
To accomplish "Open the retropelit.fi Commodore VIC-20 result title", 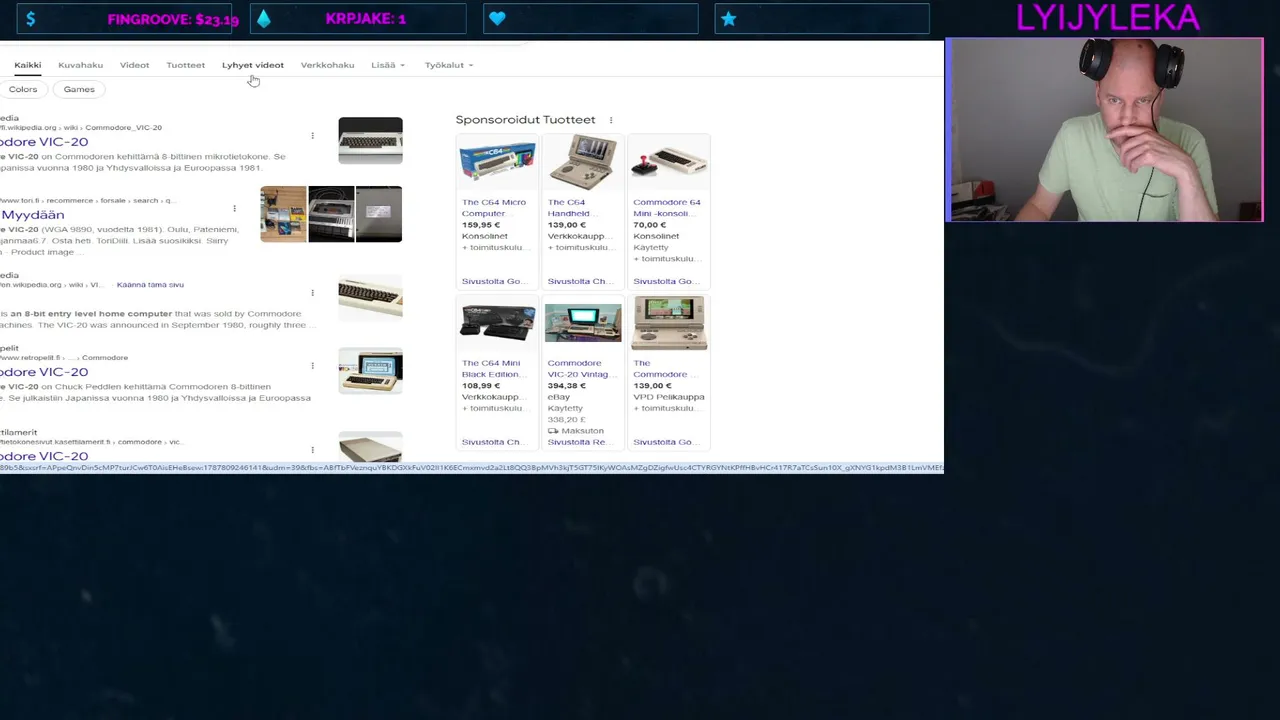I will [44, 372].
